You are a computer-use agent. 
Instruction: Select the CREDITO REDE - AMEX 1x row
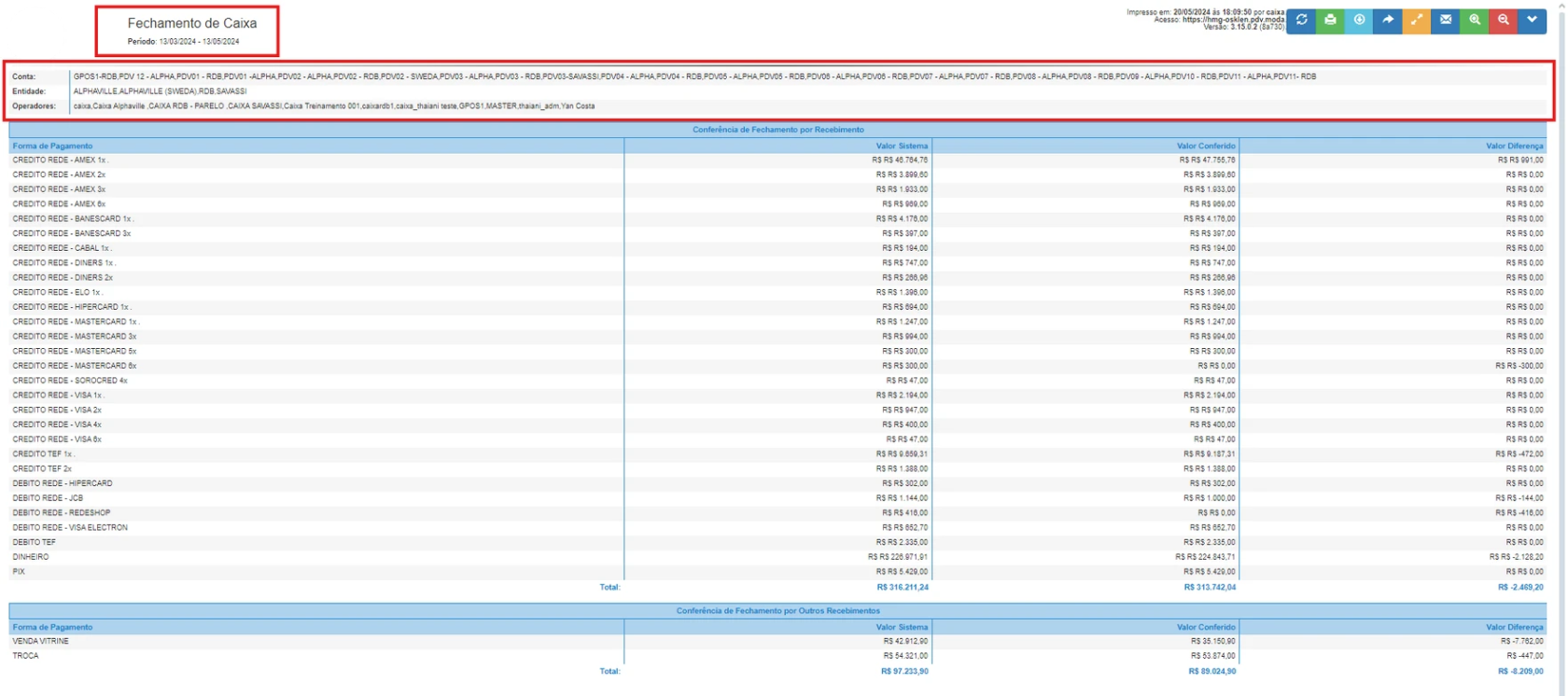[x=60, y=160]
